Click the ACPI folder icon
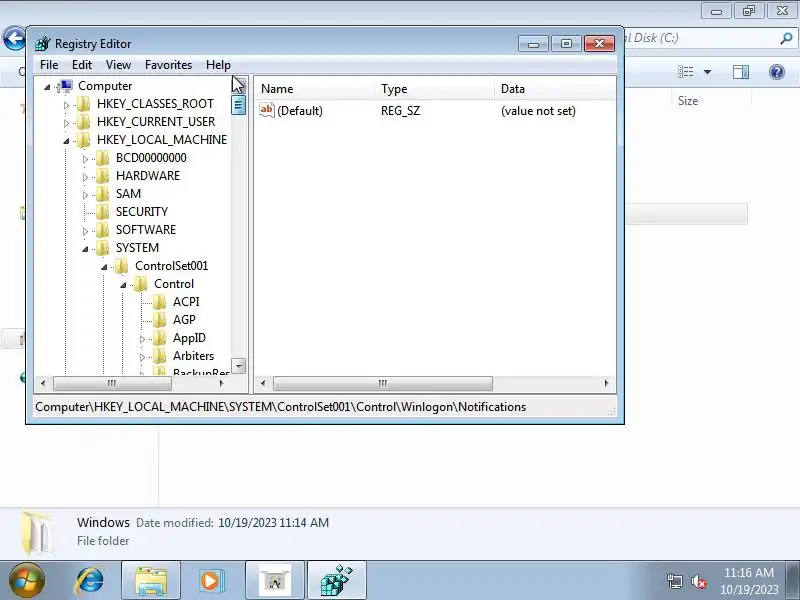Screen dimensions: 800x600 [159, 302]
